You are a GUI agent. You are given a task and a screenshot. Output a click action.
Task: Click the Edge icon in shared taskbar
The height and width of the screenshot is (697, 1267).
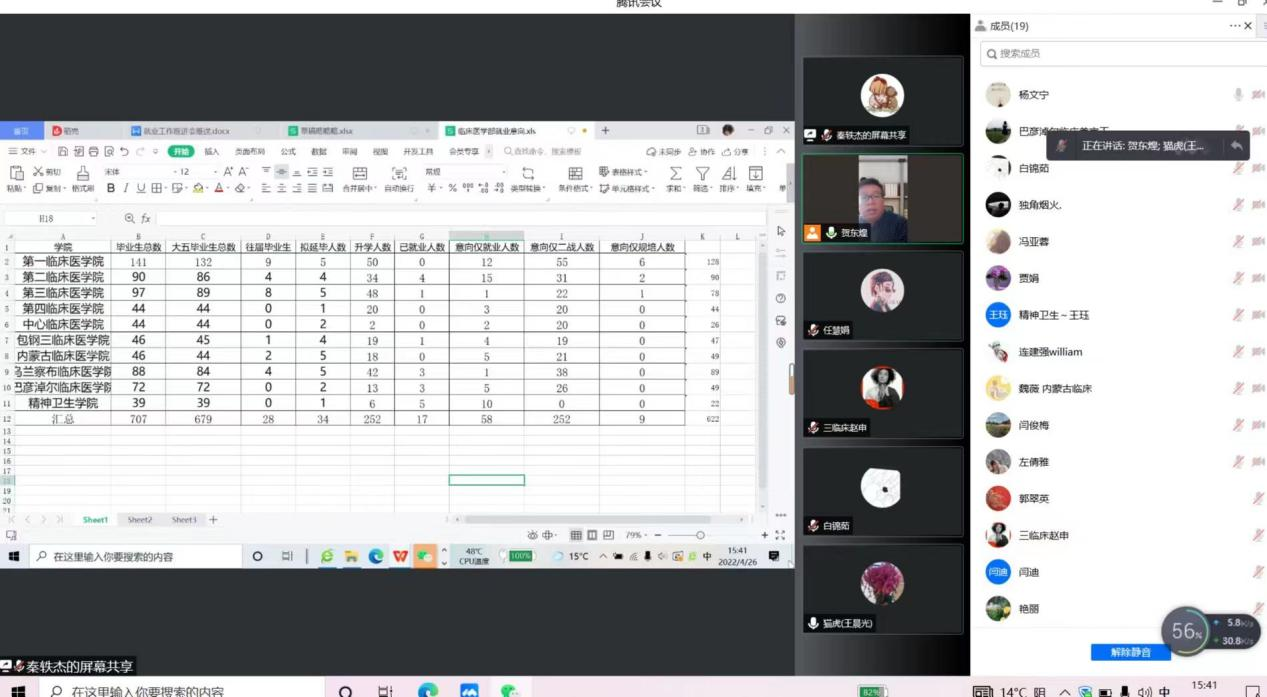[x=376, y=556]
